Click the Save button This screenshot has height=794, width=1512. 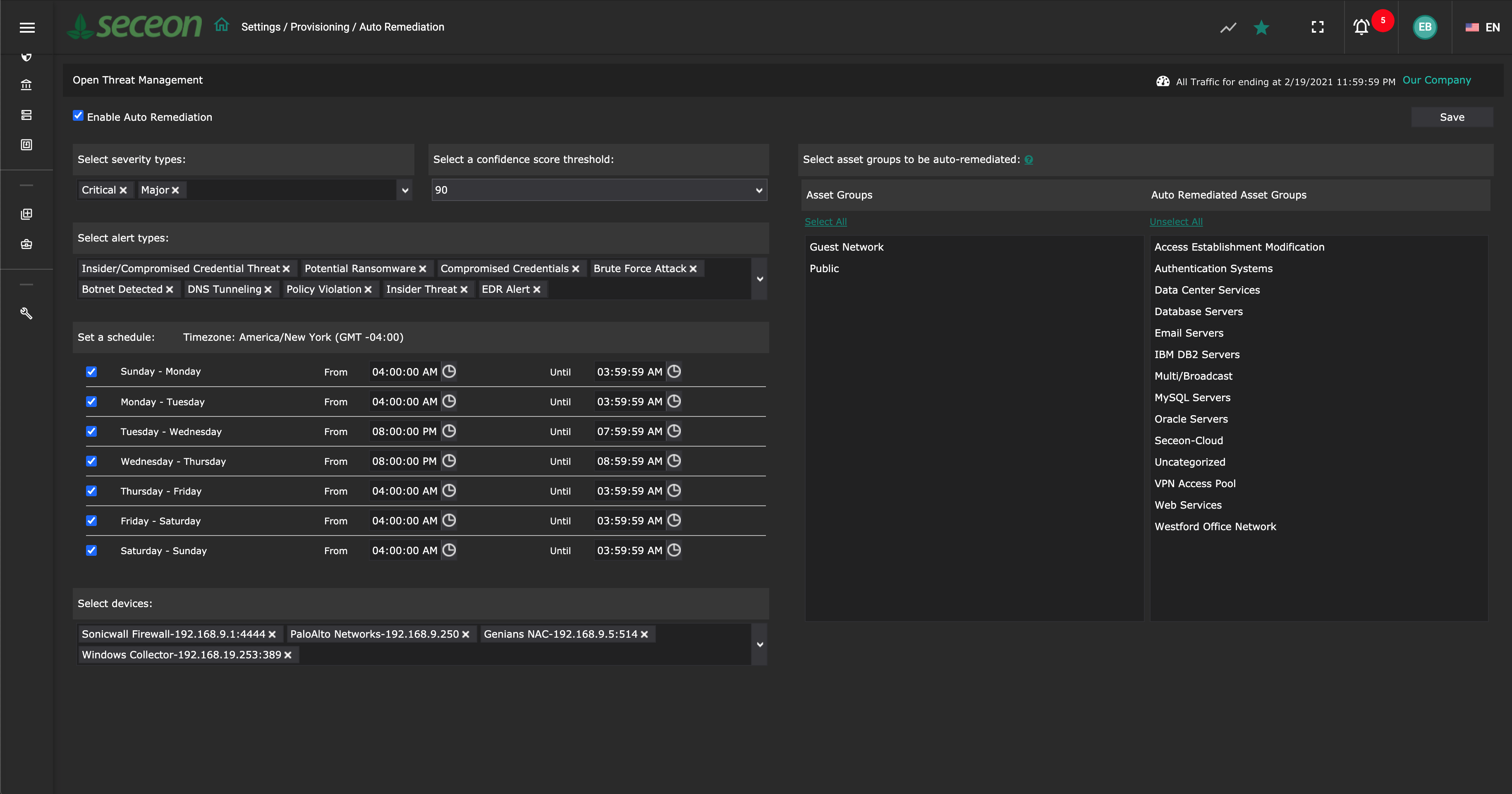click(1452, 117)
